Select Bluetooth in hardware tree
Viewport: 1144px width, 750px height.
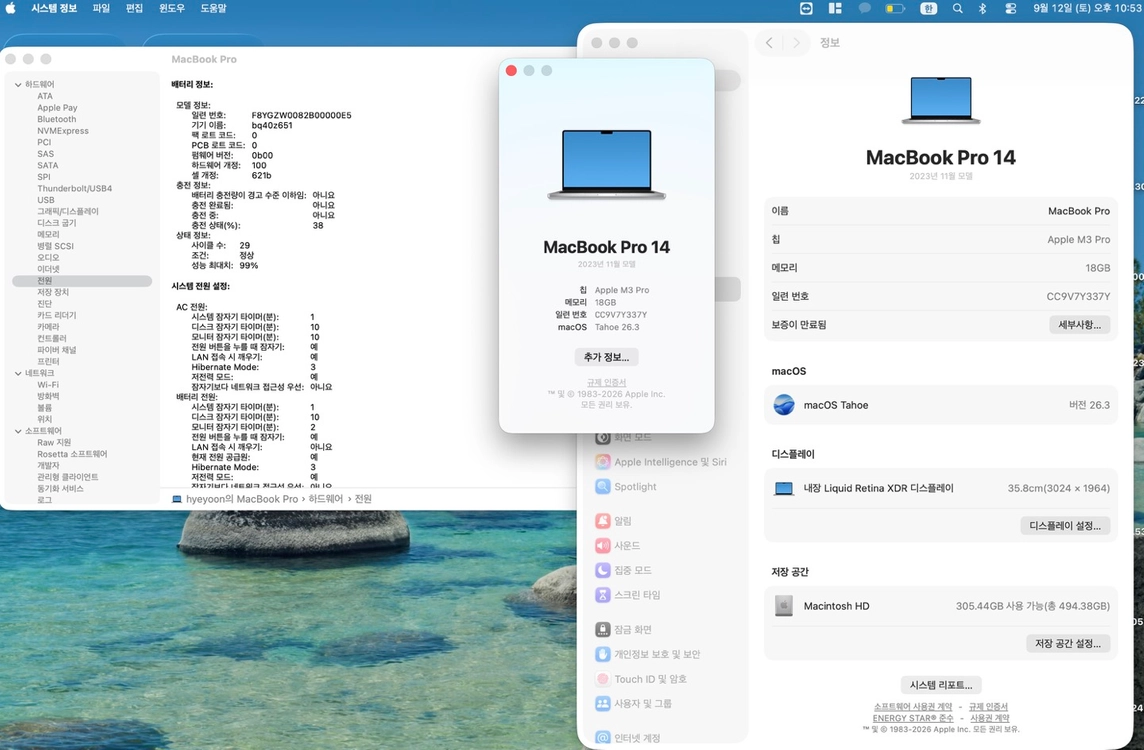coord(57,120)
